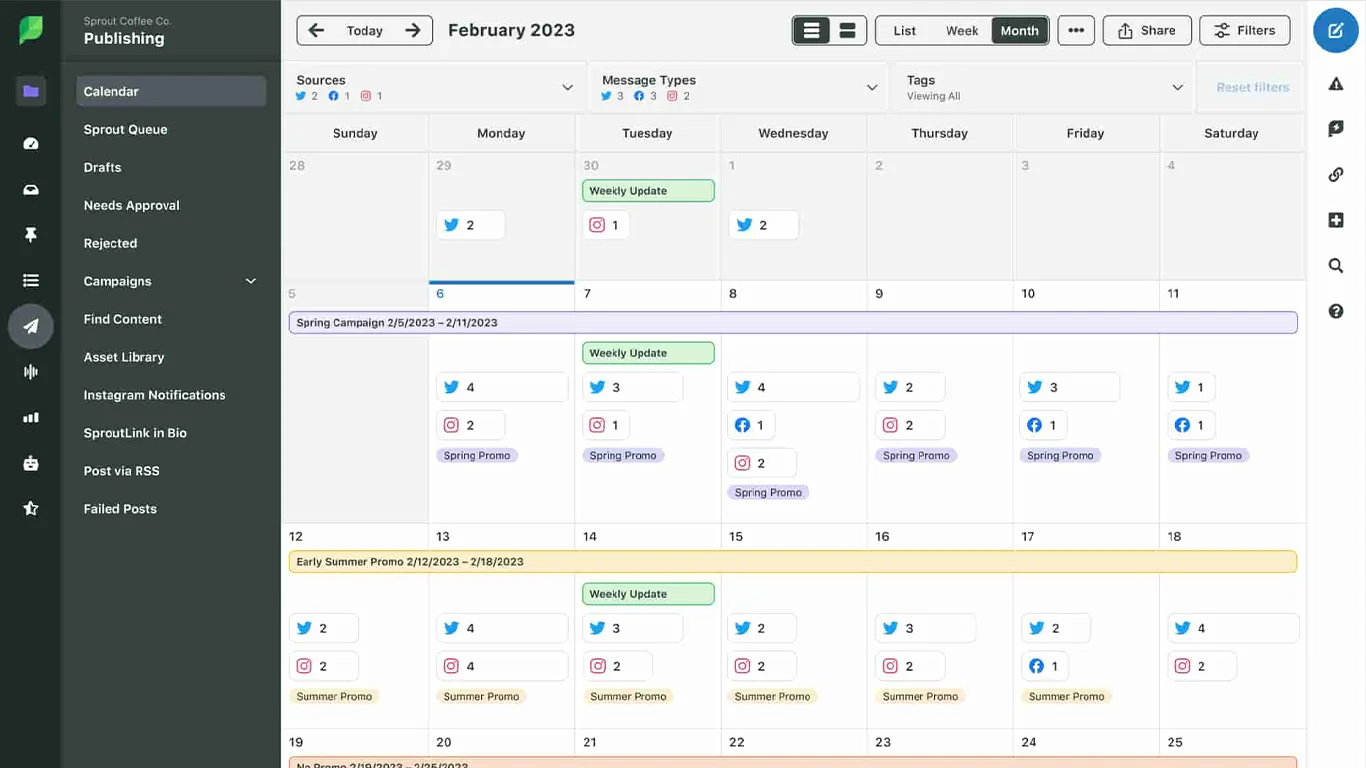Image resolution: width=1366 pixels, height=768 pixels.
Task: Switch to the compact calendar density view
Action: coord(811,31)
